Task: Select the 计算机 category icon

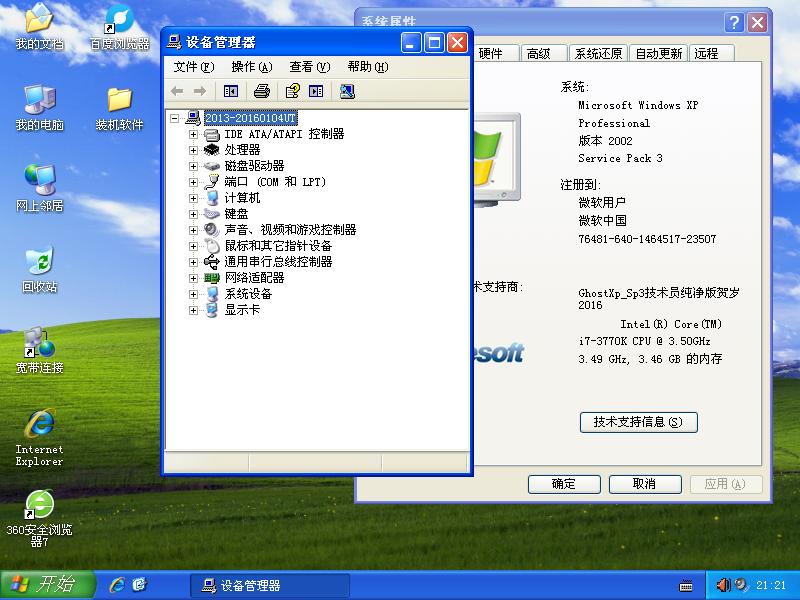Action: 212,198
